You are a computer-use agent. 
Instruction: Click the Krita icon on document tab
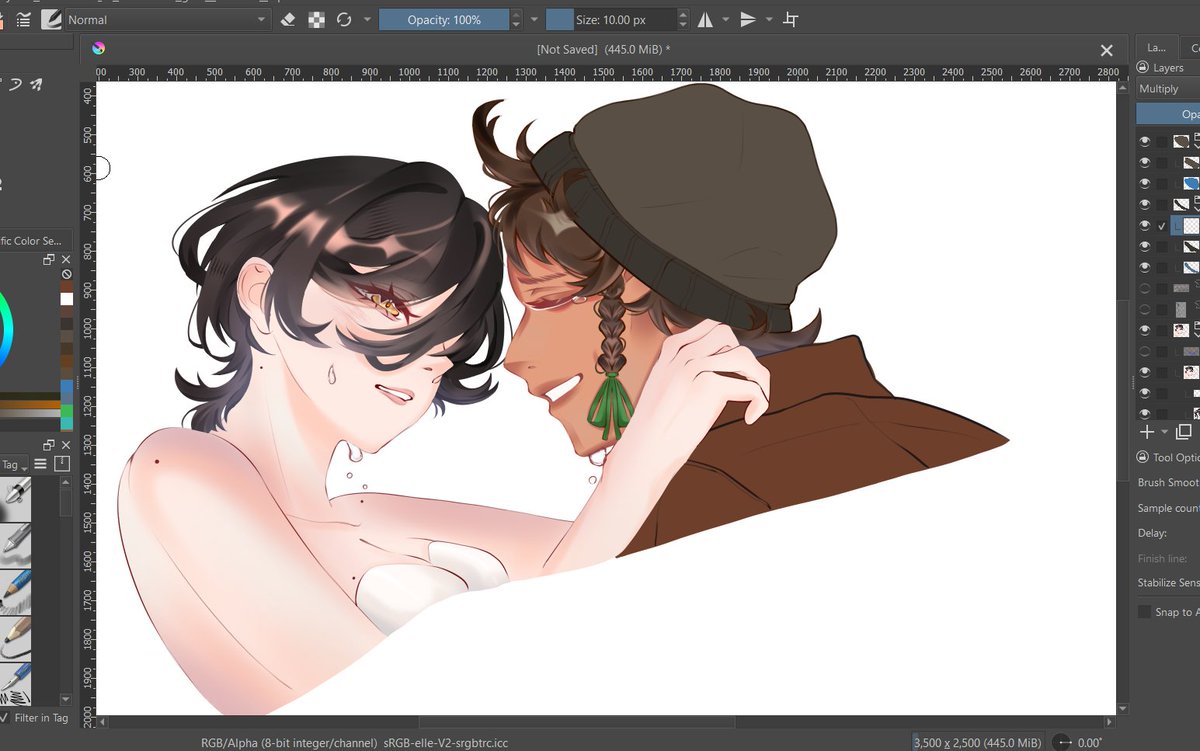[x=98, y=48]
